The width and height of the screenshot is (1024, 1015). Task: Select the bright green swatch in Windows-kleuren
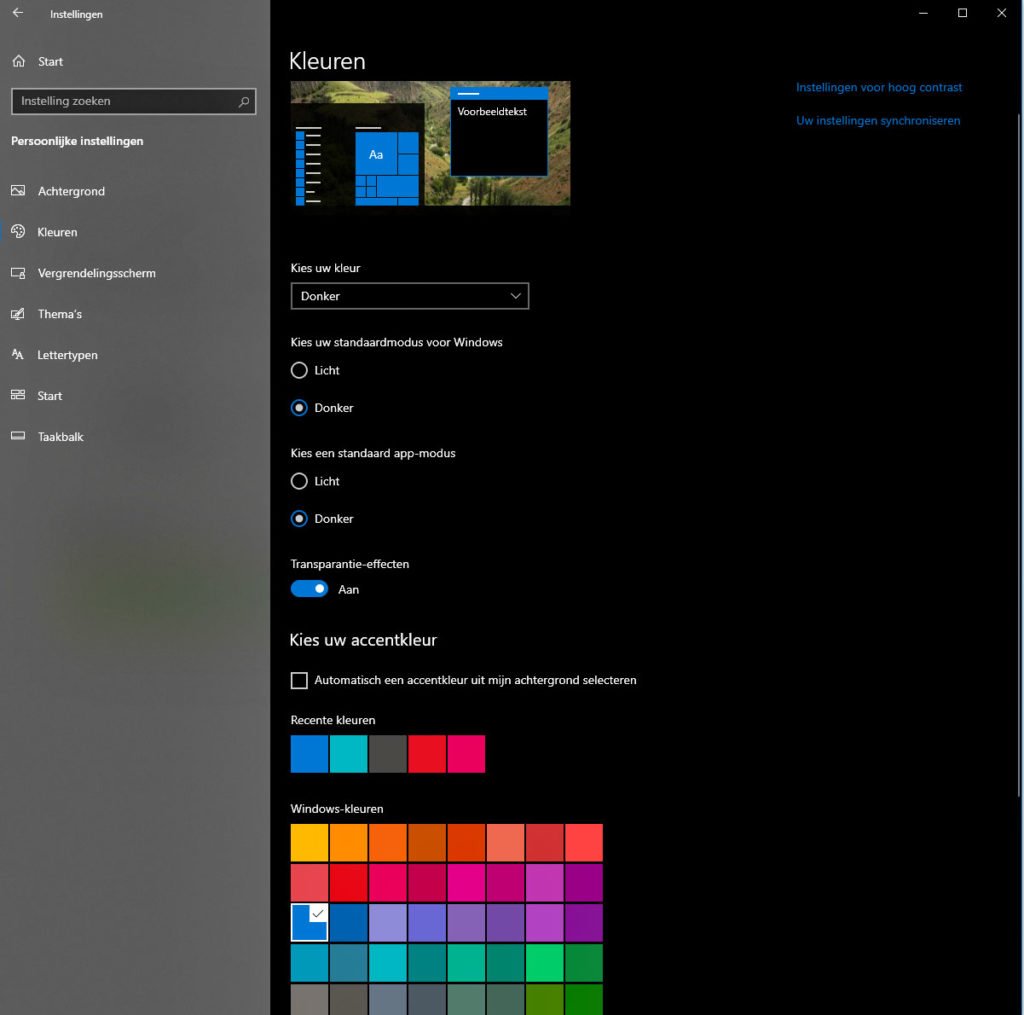pyautogui.click(x=545, y=963)
